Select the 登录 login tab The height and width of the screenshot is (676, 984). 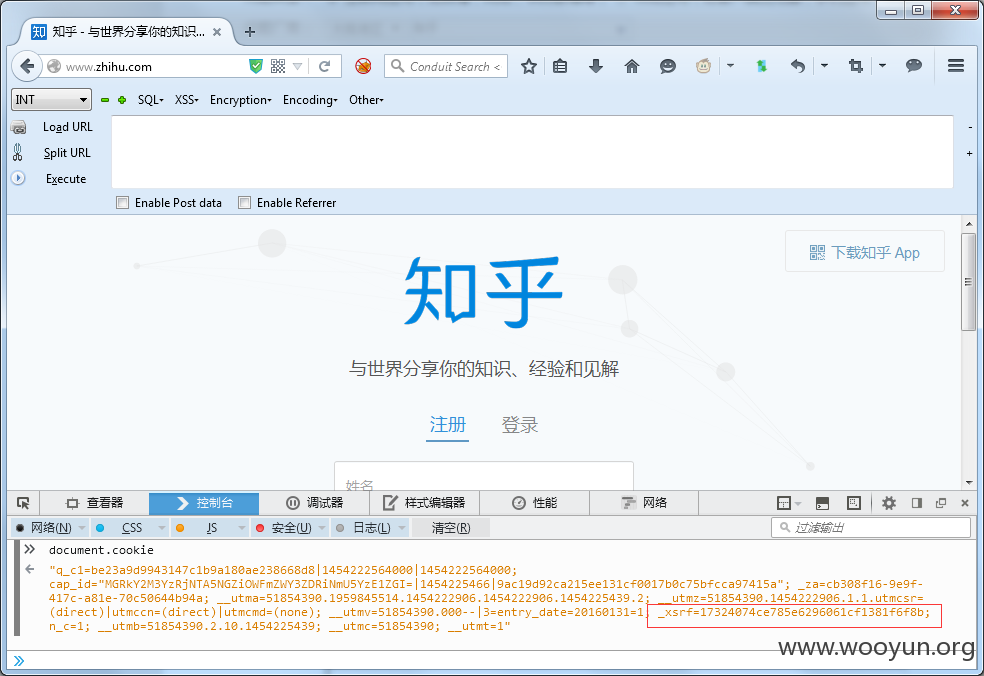(x=519, y=425)
